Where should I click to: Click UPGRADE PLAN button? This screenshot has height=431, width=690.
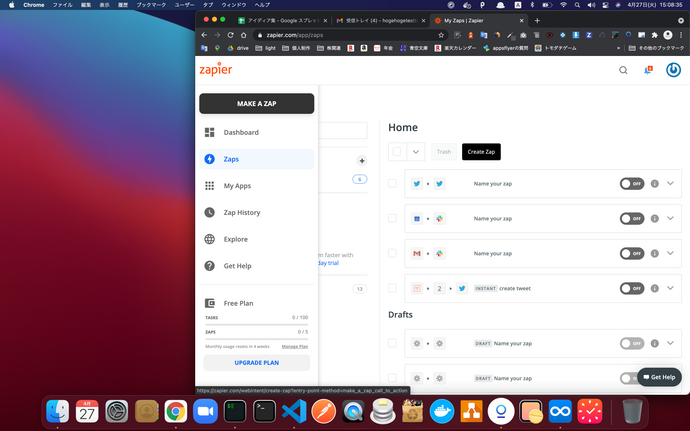[x=257, y=363]
